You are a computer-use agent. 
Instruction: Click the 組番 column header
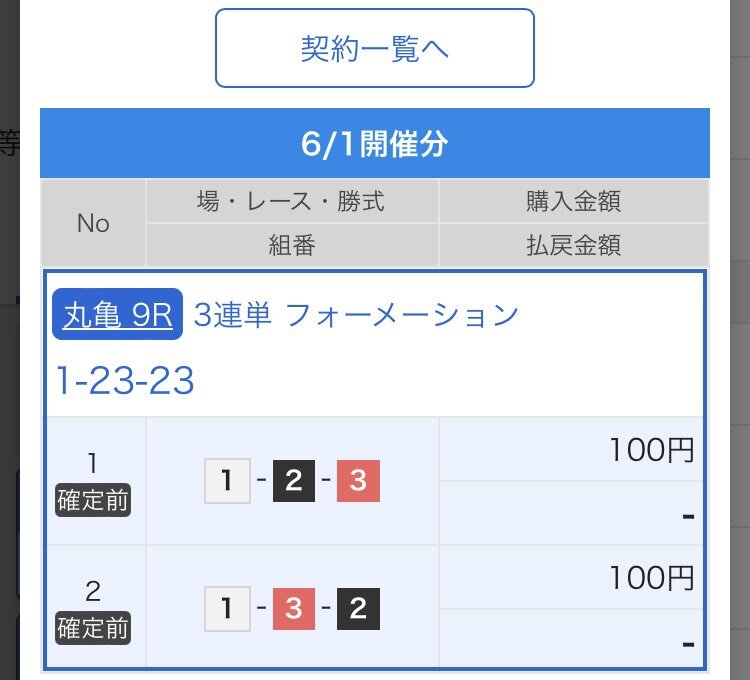coord(292,245)
